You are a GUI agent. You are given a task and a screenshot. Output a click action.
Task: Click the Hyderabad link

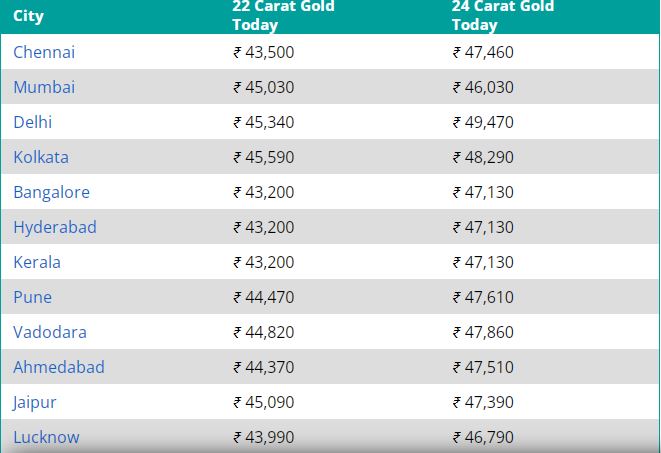[x=55, y=227]
